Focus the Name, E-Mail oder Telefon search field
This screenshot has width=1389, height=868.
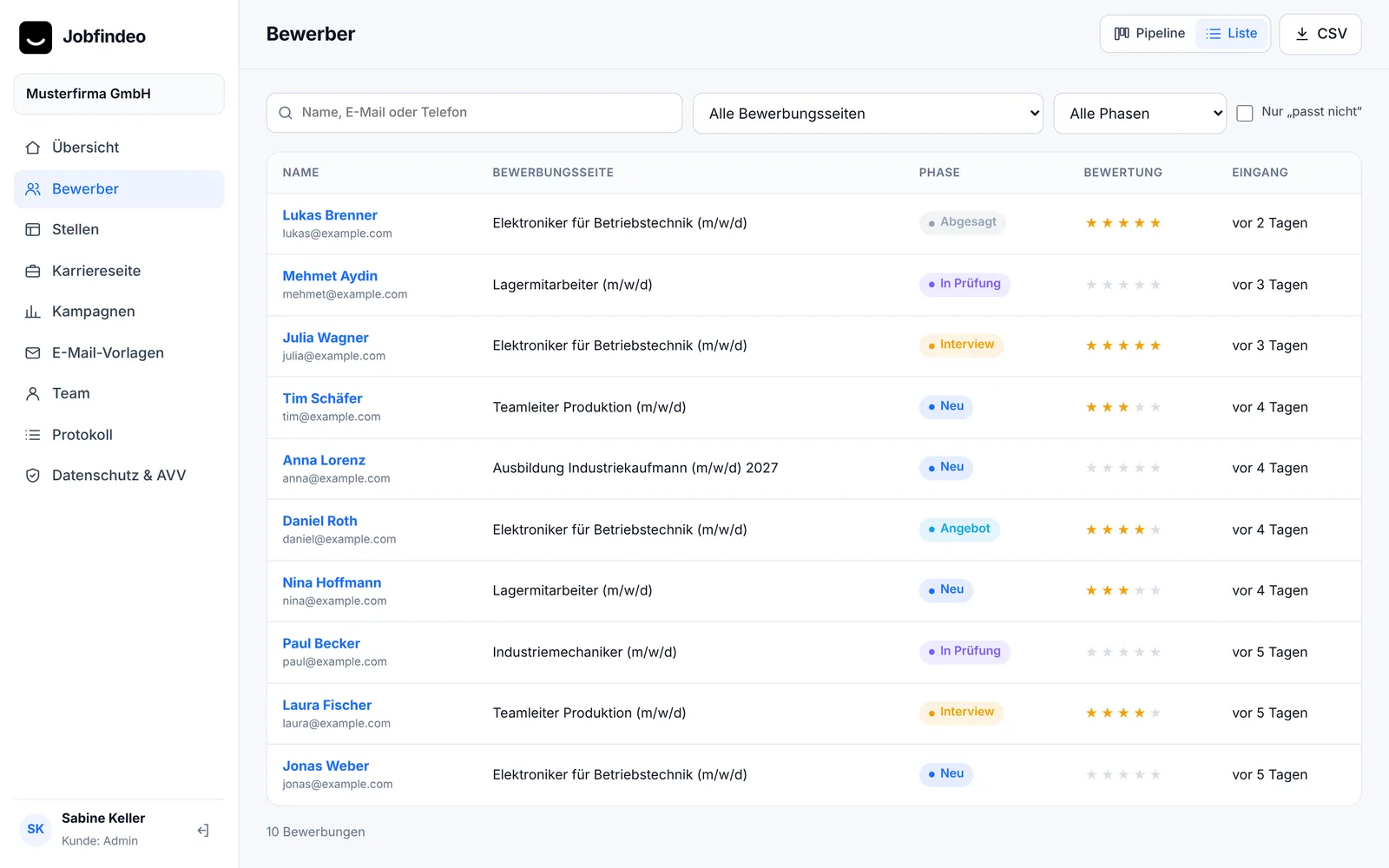(474, 113)
